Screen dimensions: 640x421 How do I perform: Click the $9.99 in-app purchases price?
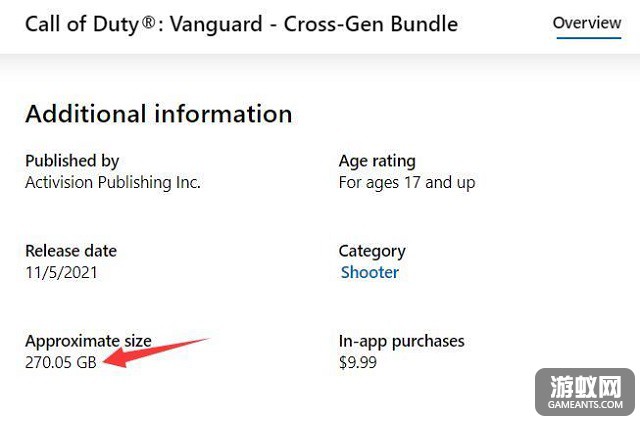click(x=358, y=363)
